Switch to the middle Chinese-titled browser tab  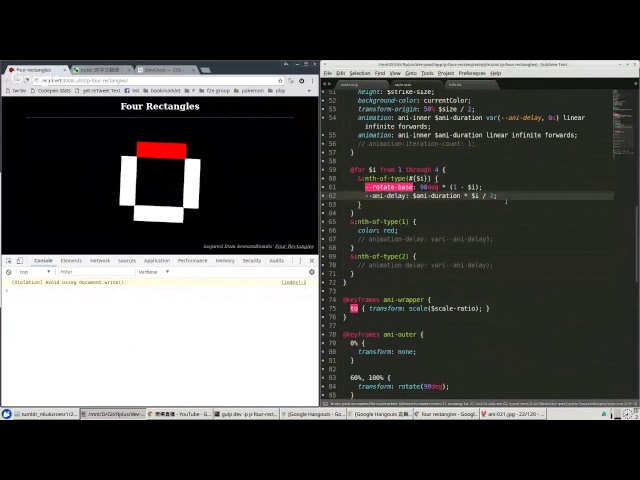100,70
